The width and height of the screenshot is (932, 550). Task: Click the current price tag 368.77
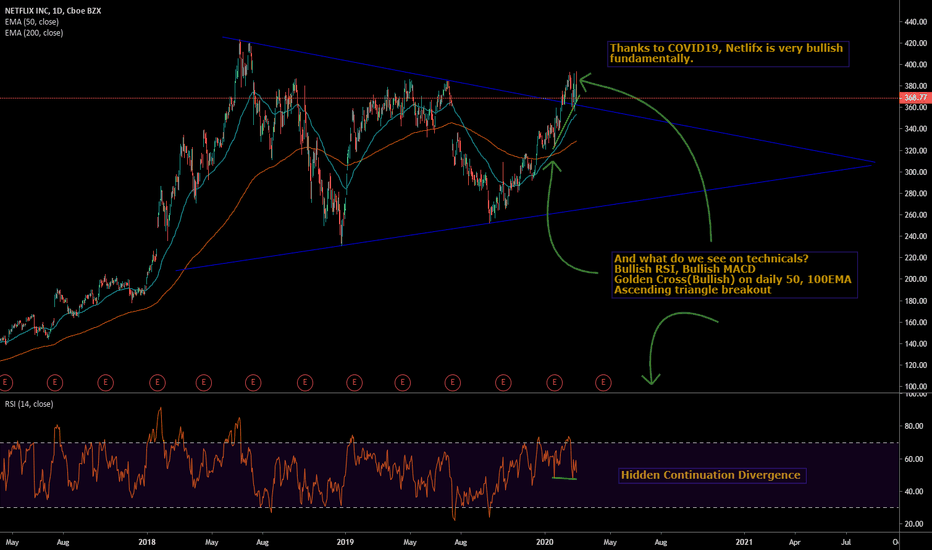point(916,98)
